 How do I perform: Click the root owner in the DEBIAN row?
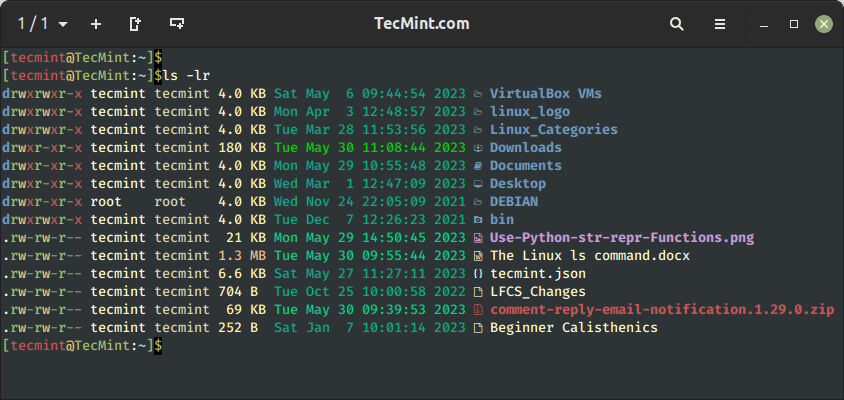[106, 202]
